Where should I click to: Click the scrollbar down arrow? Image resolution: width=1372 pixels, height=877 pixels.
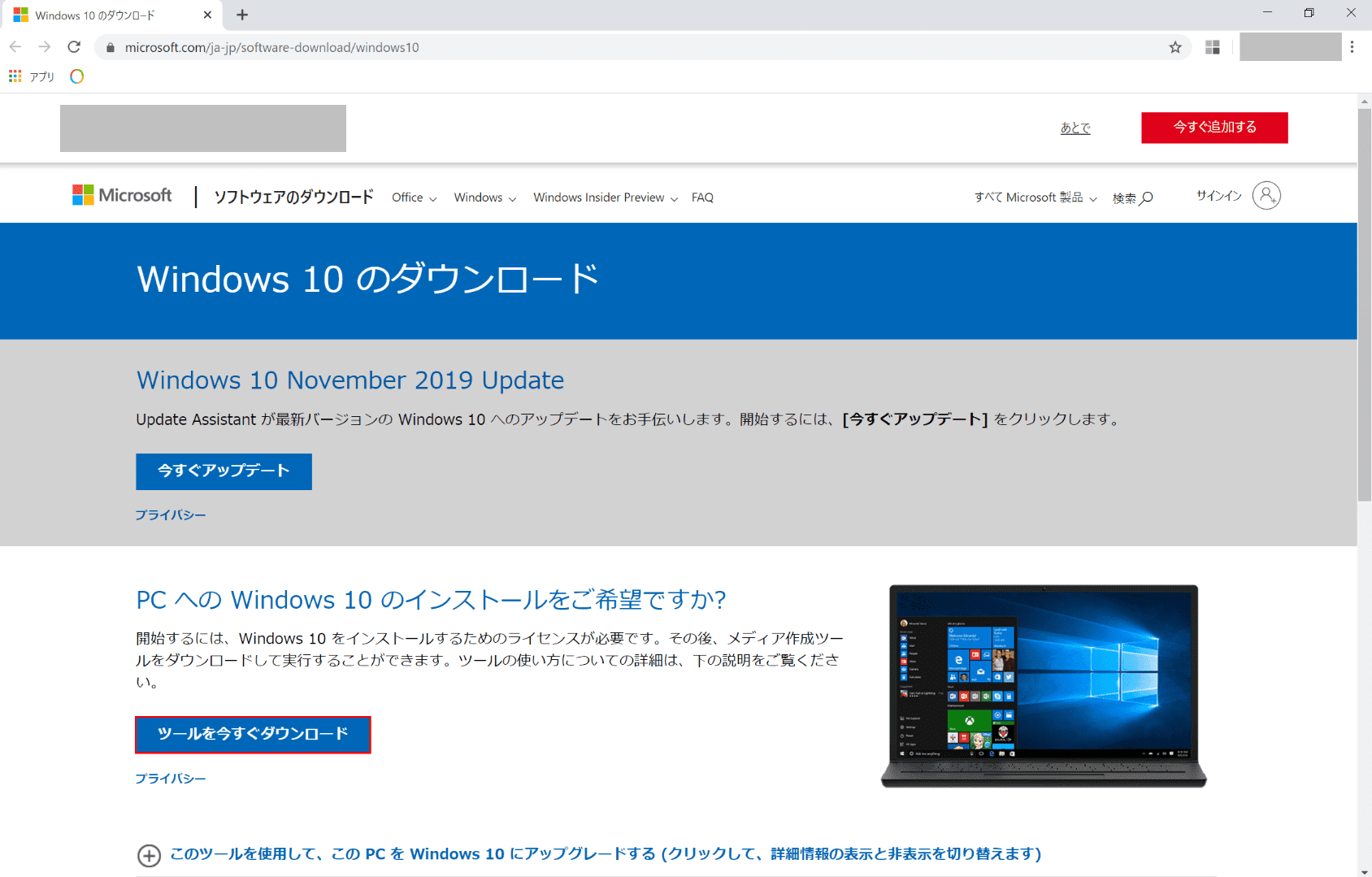tap(1365, 871)
